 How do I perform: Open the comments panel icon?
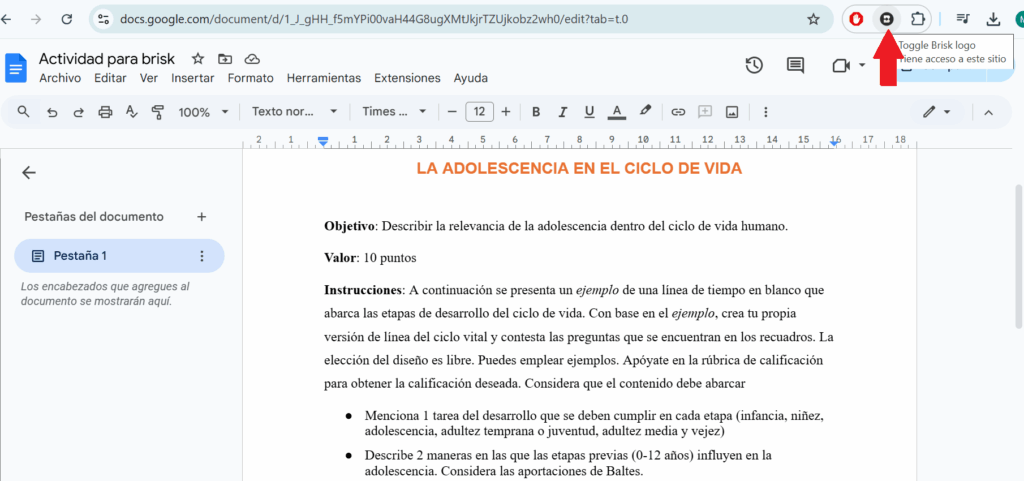[795, 65]
